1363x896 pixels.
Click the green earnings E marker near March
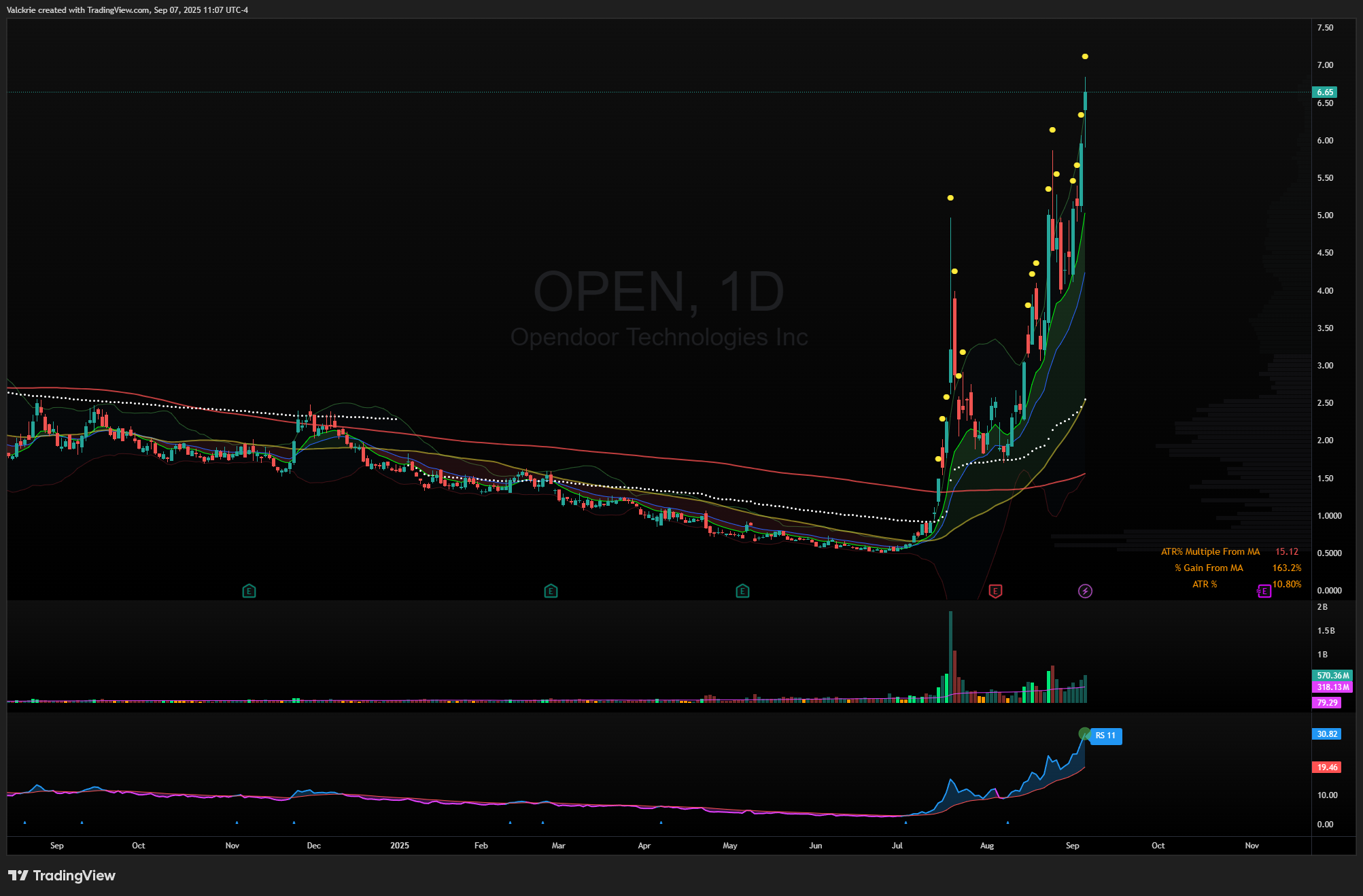pyautogui.click(x=551, y=591)
